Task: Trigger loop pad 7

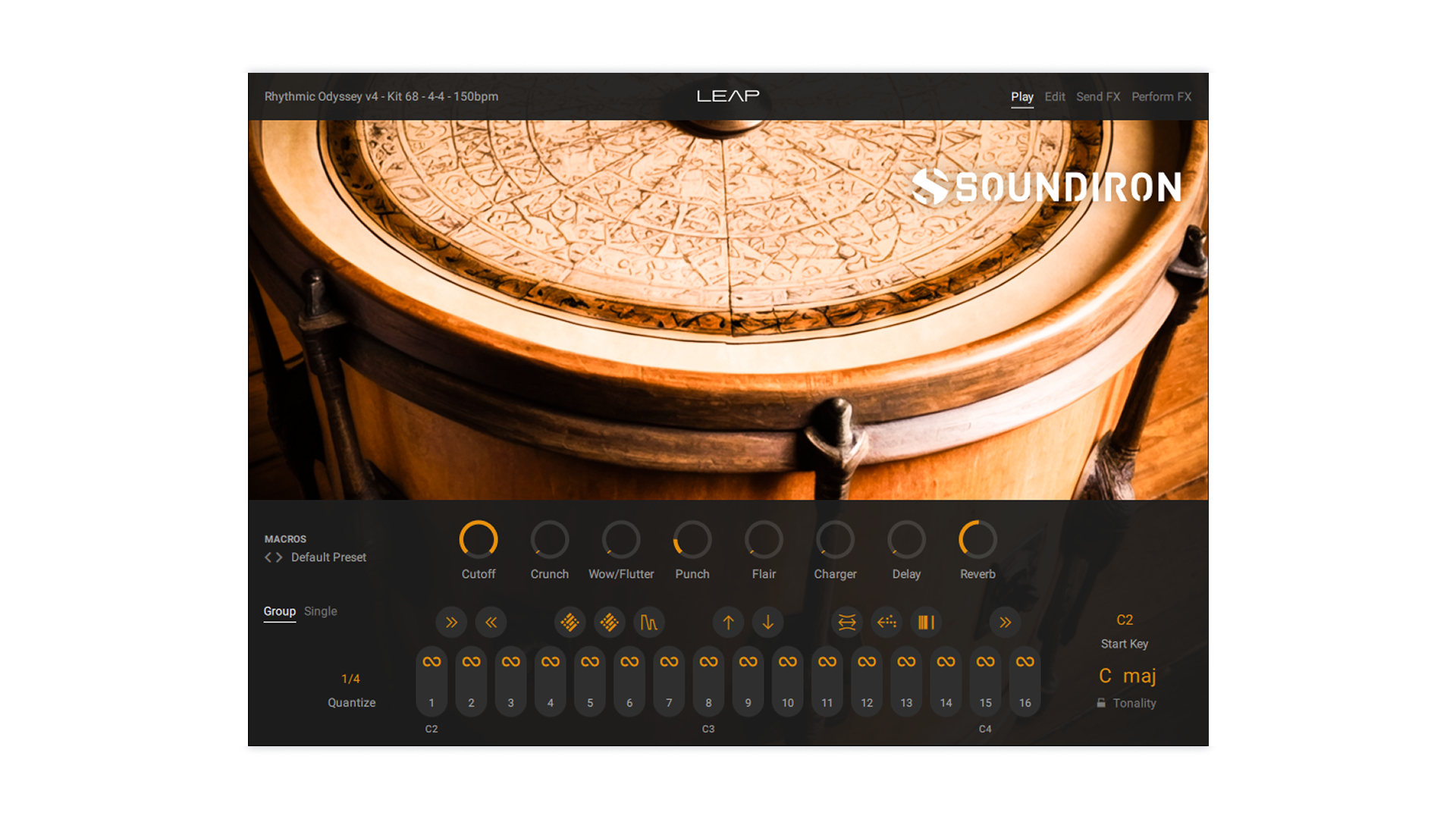Action: (669, 682)
